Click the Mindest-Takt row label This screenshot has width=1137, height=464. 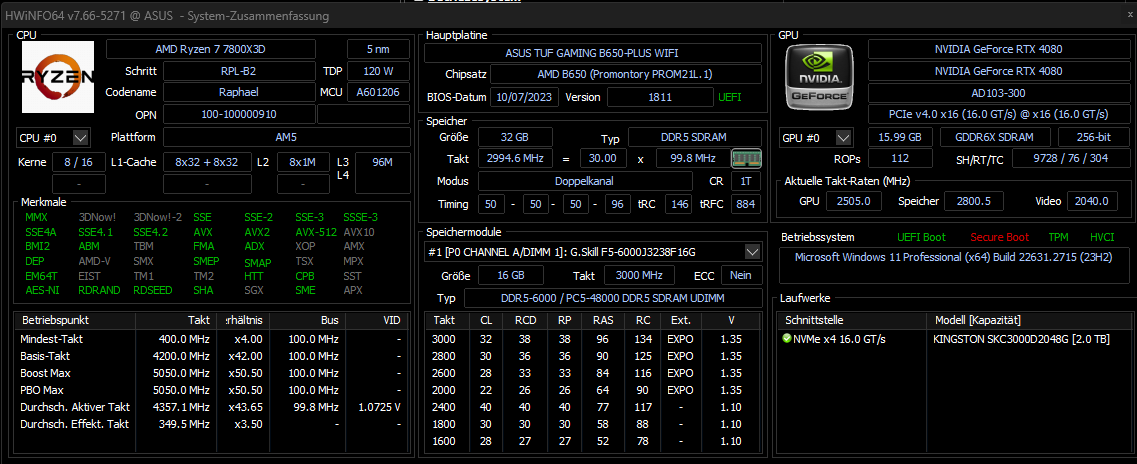(49, 339)
